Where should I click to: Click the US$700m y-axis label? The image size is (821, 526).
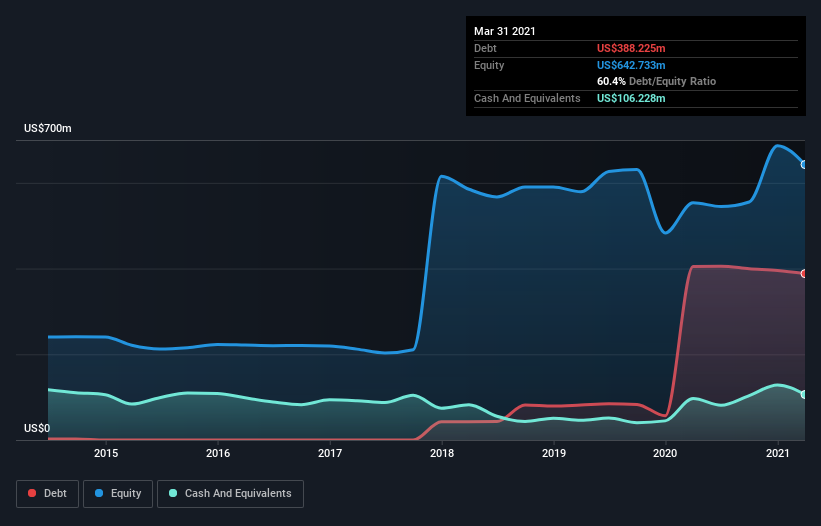click(x=48, y=128)
